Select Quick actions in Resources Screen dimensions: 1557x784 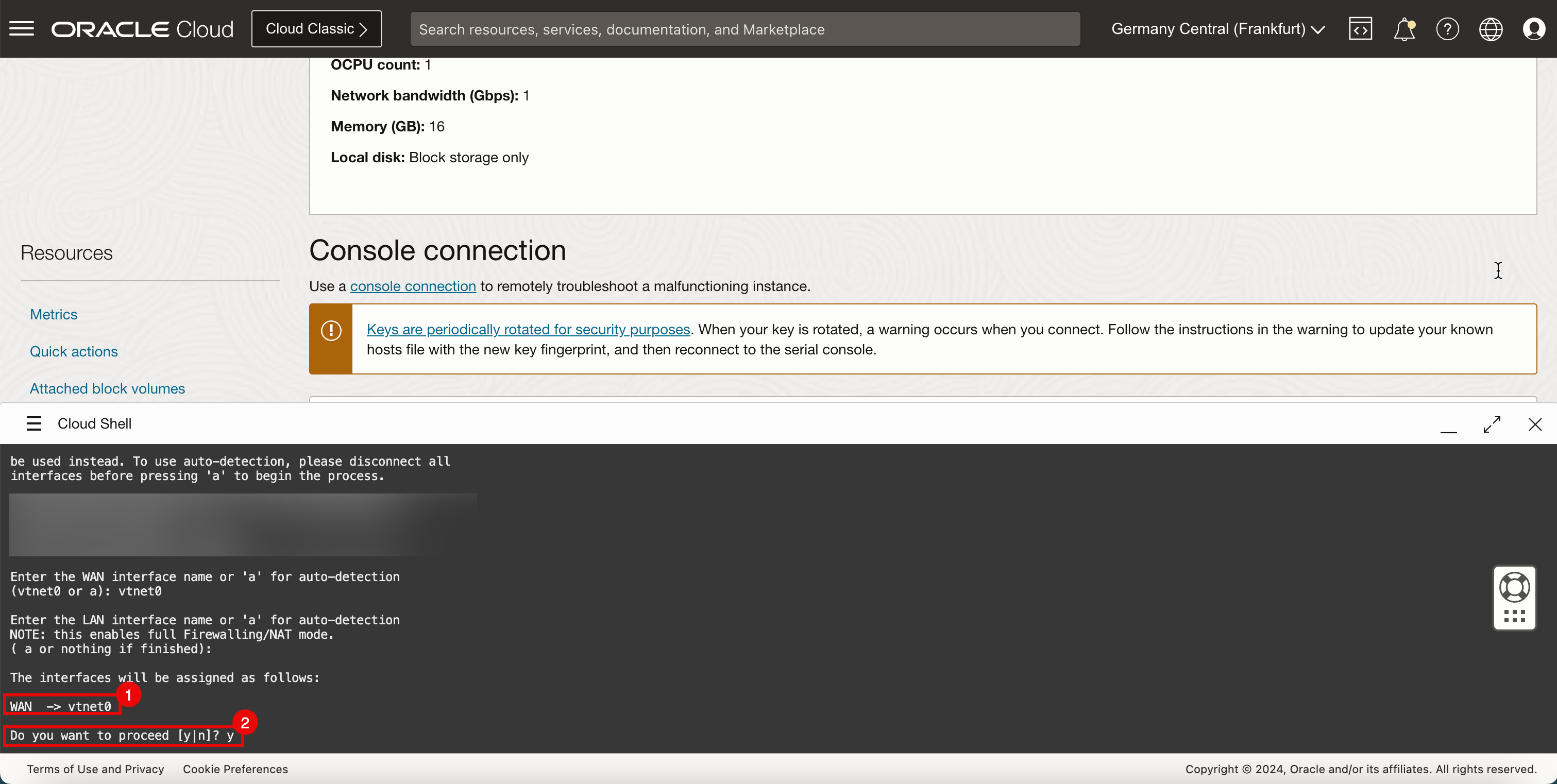(x=74, y=351)
